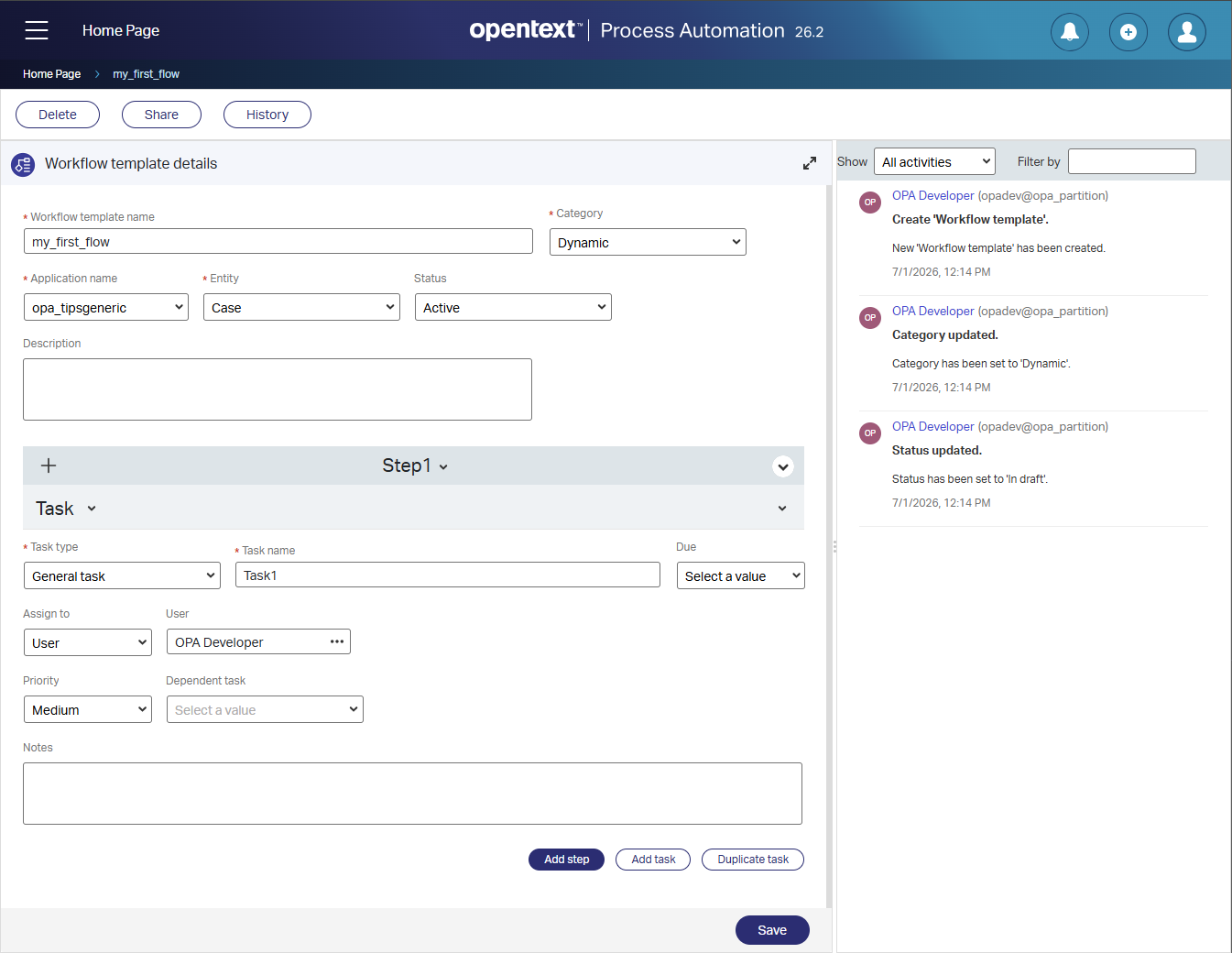Click "New 'Workflow template' has been created."

[x=998, y=248]
